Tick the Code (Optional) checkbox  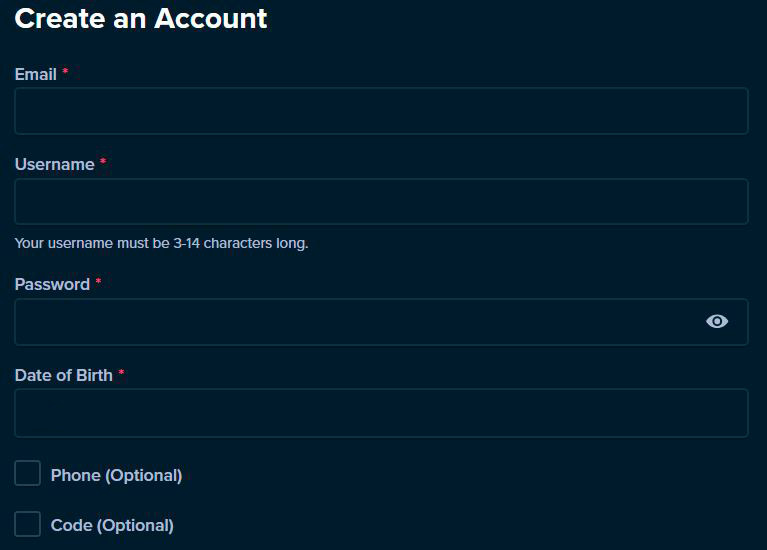click(27, 524)
